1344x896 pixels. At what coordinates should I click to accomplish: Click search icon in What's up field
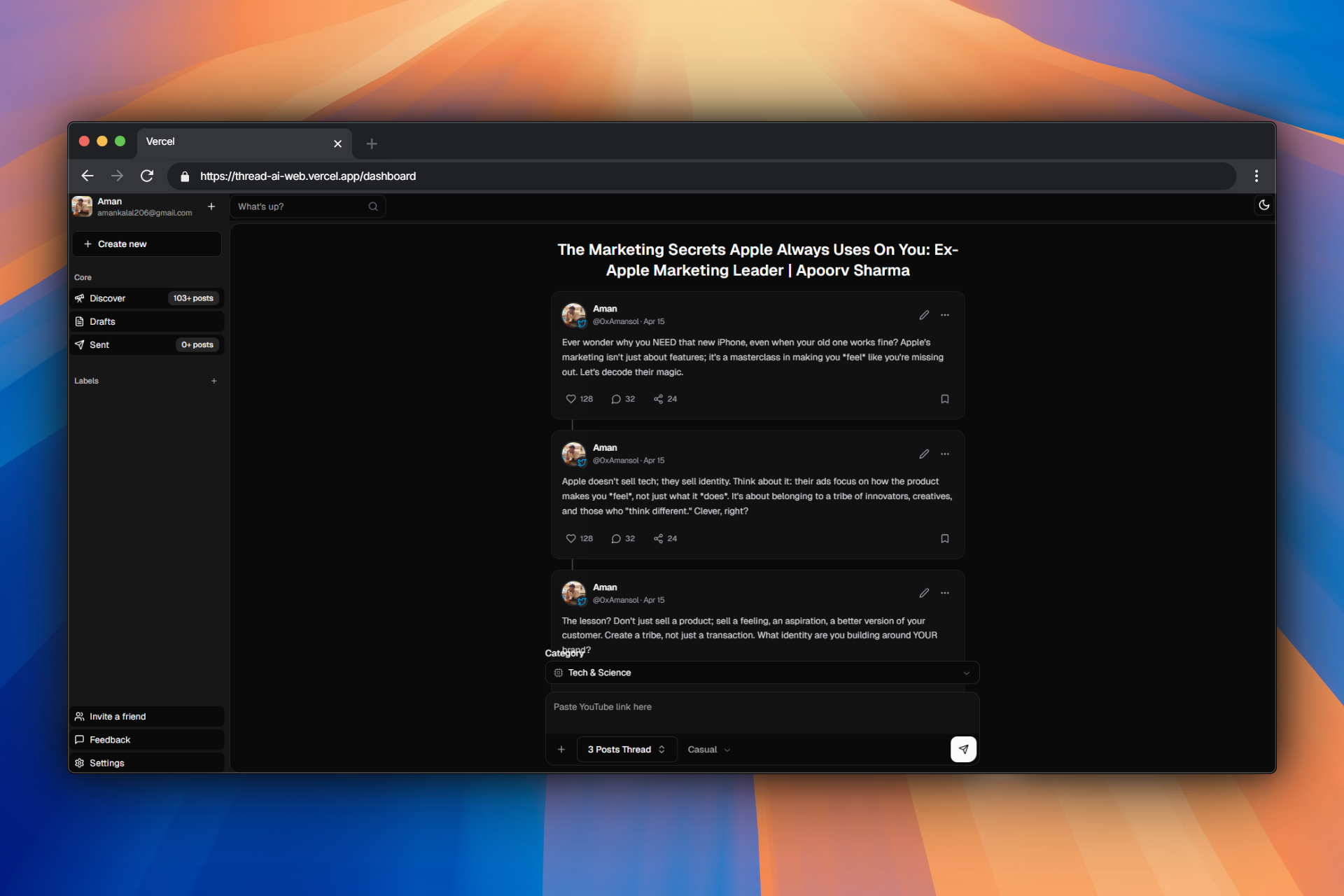[x=373, y=206]
